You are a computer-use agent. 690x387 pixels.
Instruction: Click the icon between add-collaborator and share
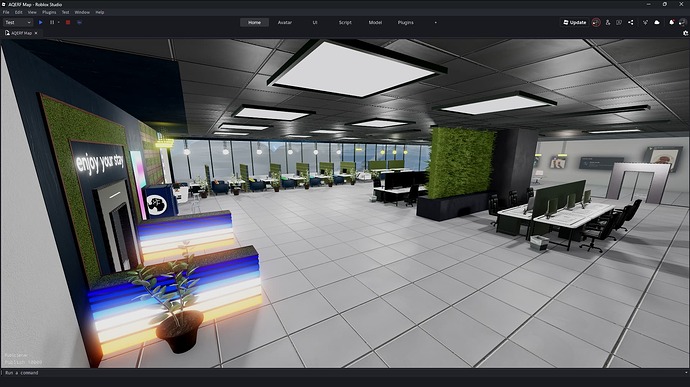point(619,22)
